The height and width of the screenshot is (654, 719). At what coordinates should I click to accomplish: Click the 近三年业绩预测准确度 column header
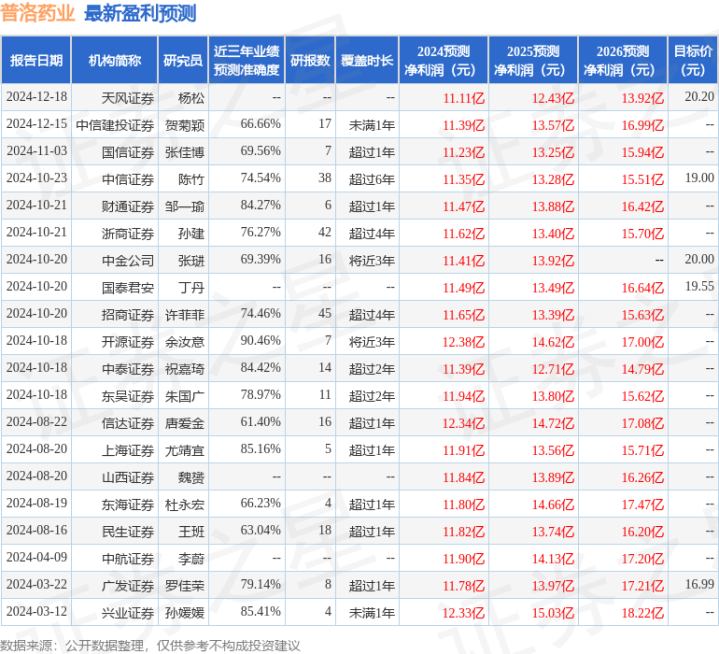[247, 61]
